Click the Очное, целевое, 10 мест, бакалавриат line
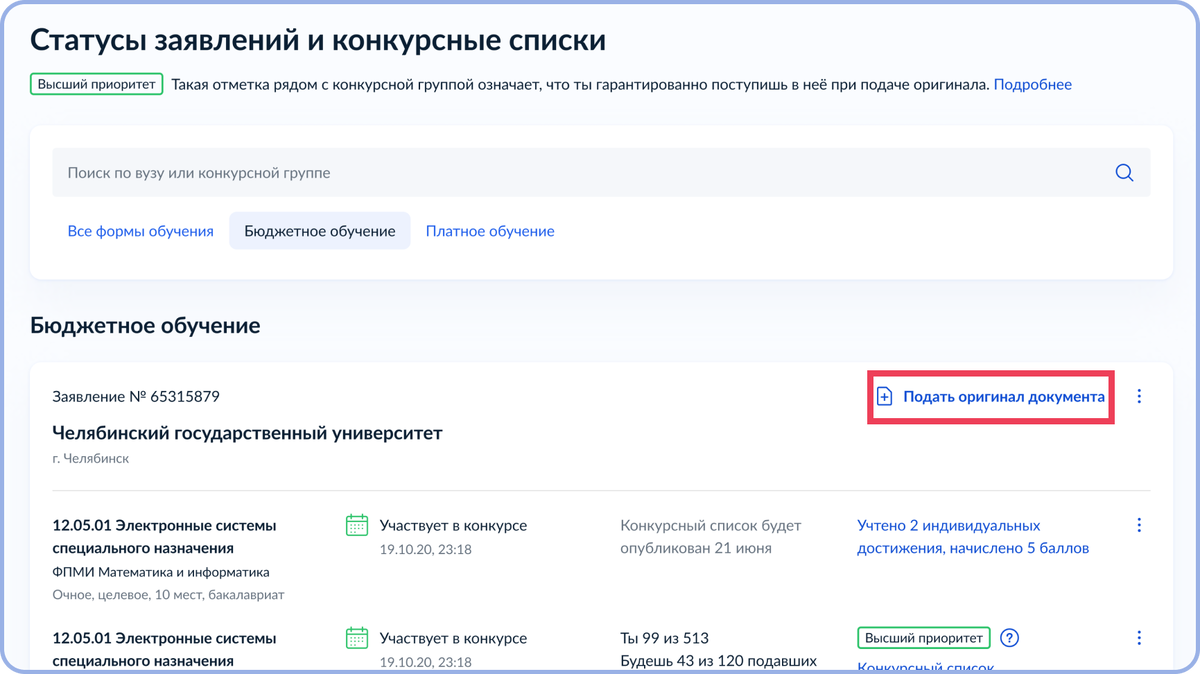This screenshot has height=674, width=1200. click(168, 595)
